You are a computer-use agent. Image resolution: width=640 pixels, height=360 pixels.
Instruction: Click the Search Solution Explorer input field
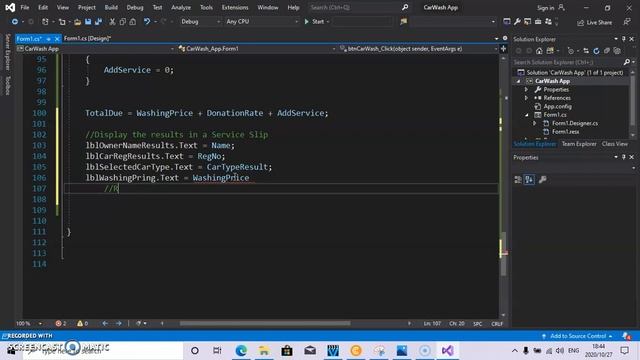567,62
